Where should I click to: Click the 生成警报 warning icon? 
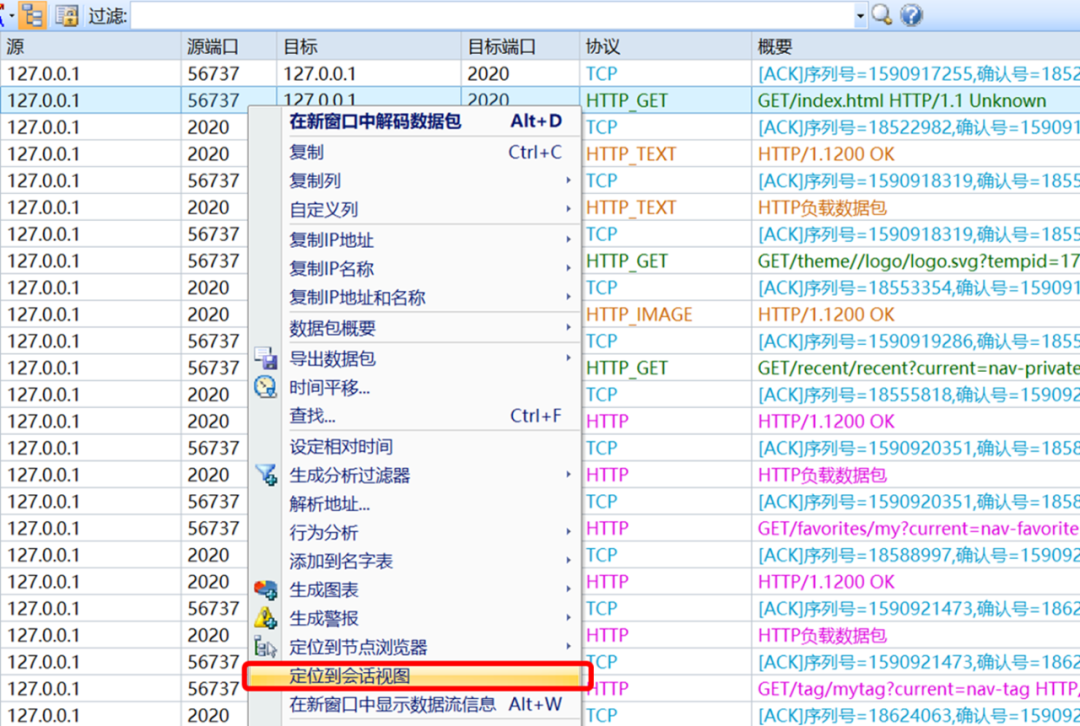(x=265, y=618)
